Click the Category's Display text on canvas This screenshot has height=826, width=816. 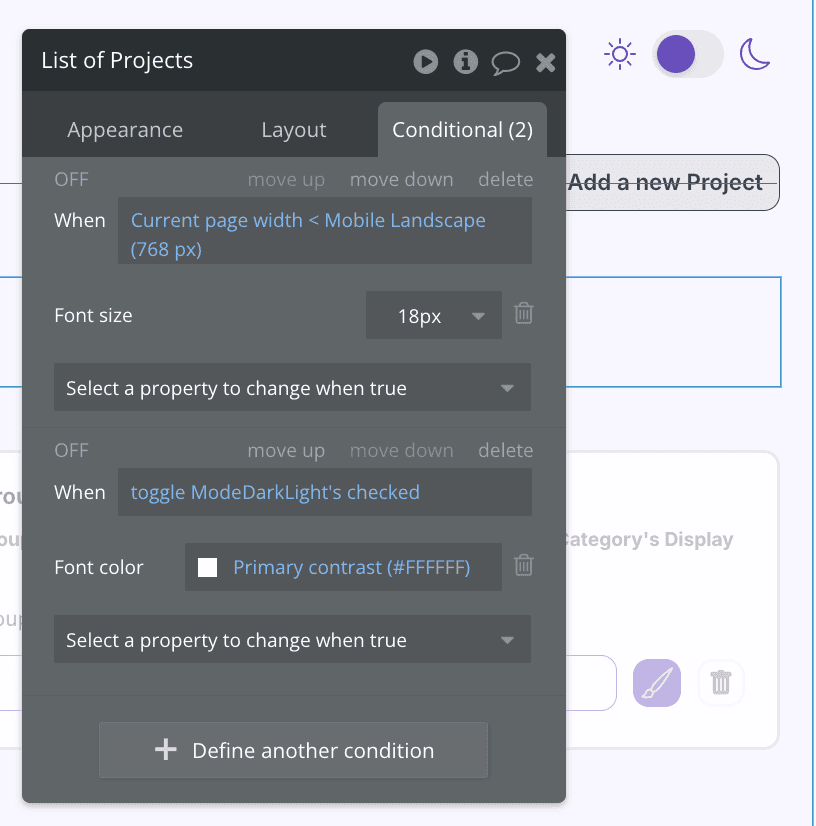(647, 539)
